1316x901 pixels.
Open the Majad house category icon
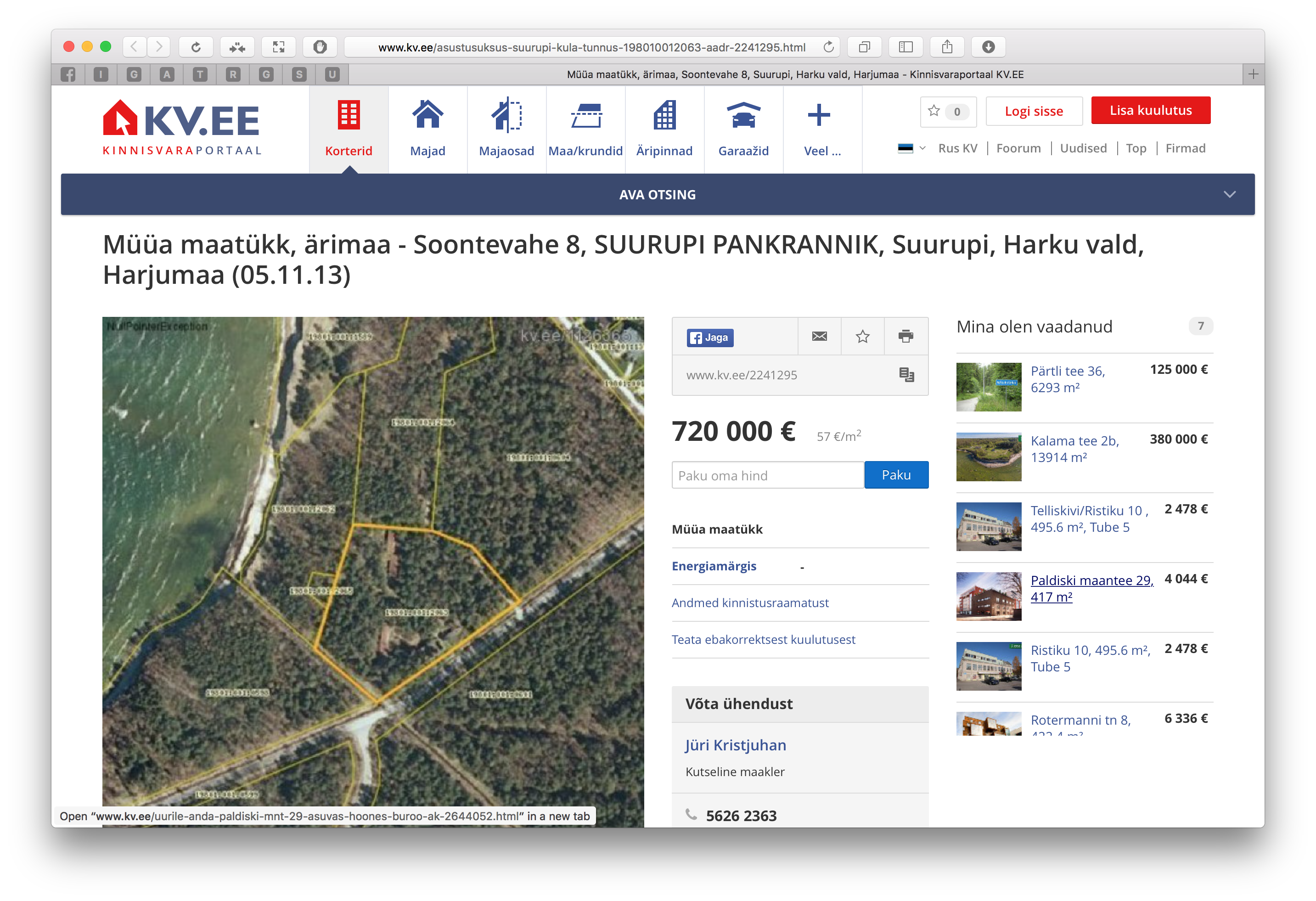pyautogui.click(x=427, y=116)
